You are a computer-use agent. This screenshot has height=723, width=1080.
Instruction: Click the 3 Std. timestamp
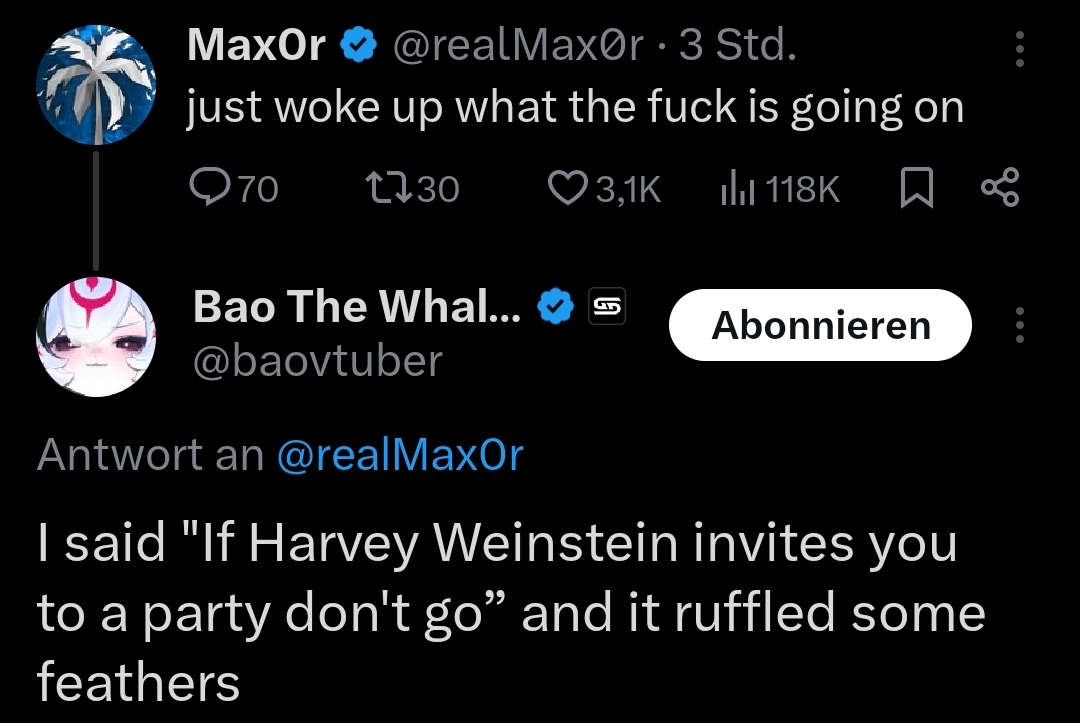[x=737, y=45]
